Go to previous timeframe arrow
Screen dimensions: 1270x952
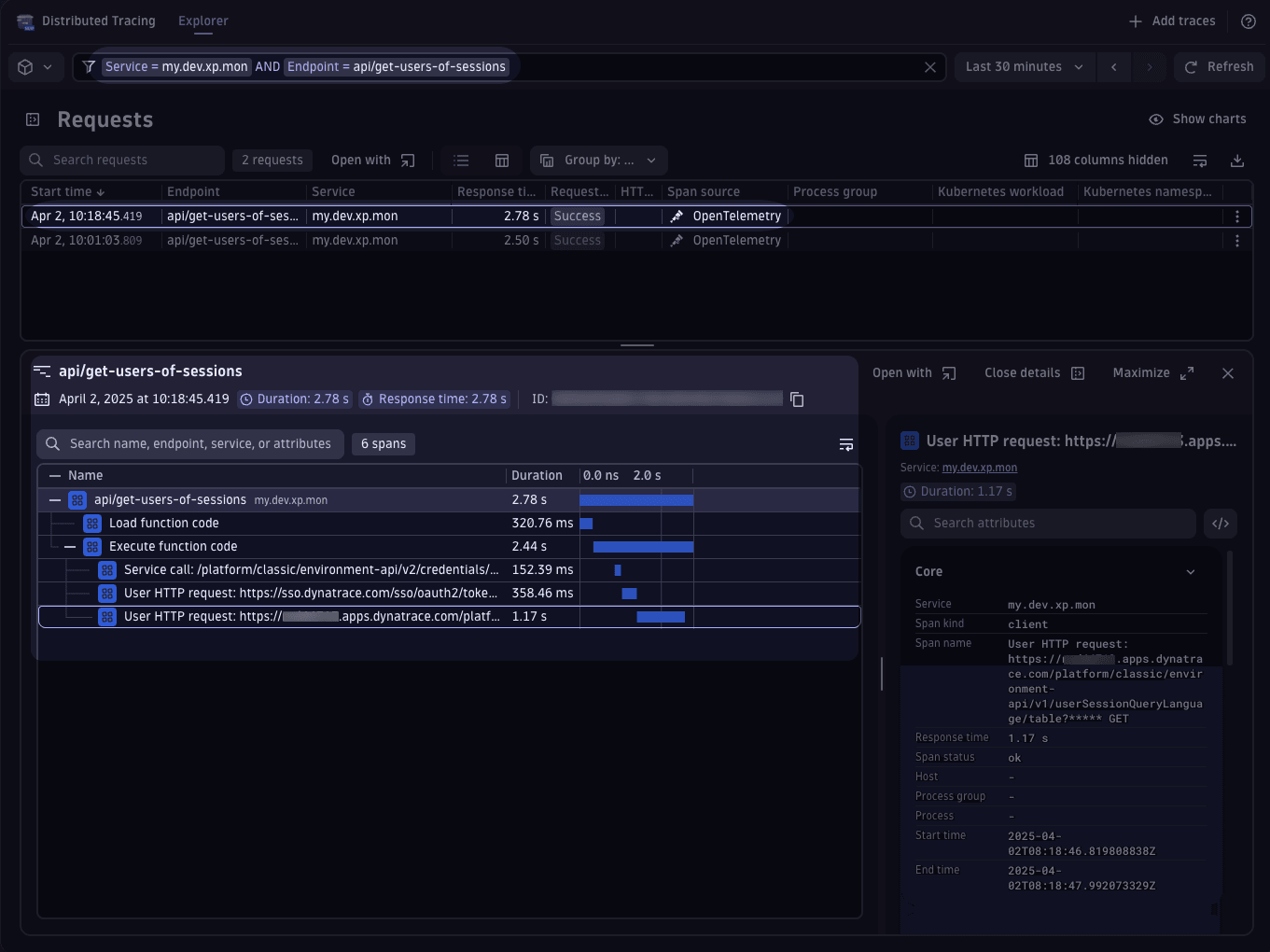[1113, 67]
